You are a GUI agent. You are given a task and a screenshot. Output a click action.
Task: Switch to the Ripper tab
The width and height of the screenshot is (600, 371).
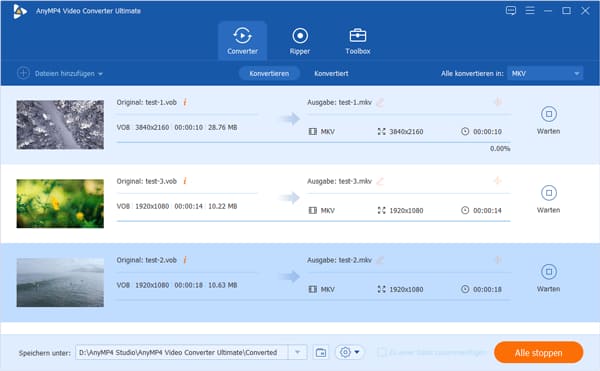pos(300,41)
